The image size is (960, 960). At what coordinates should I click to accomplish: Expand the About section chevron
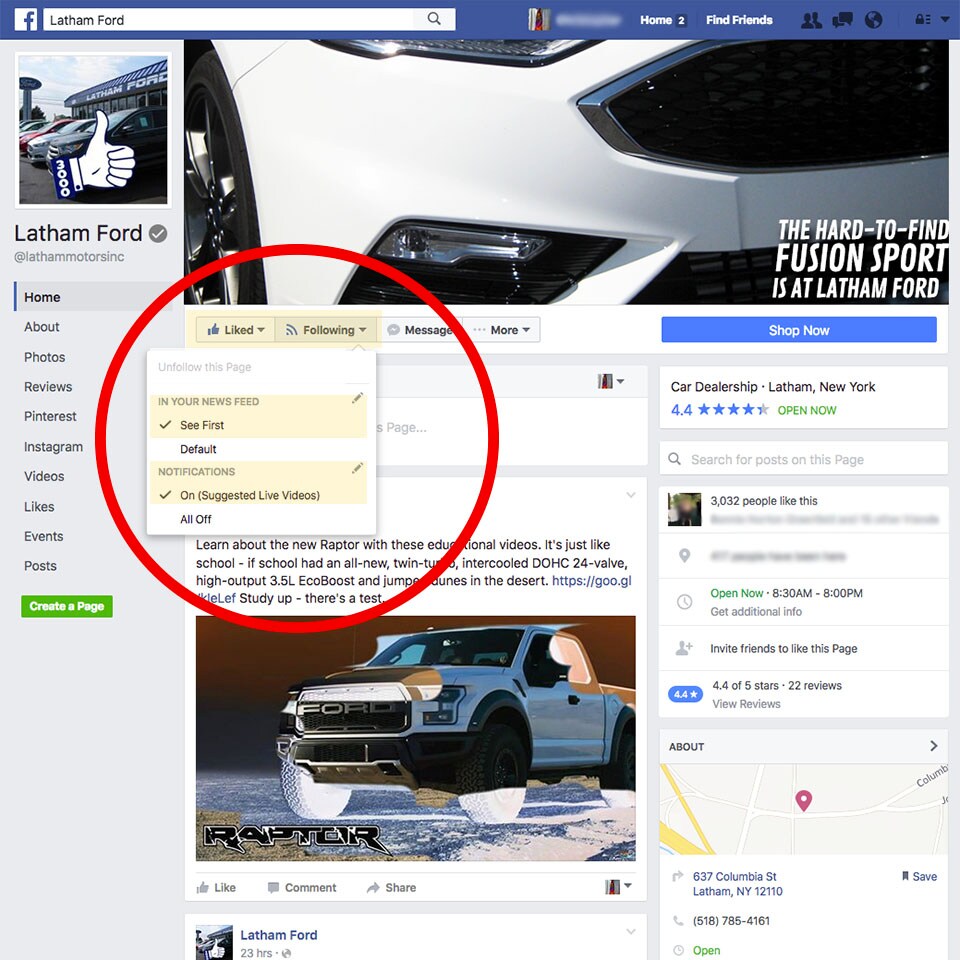pyautogui.click(x=933, y=746)
